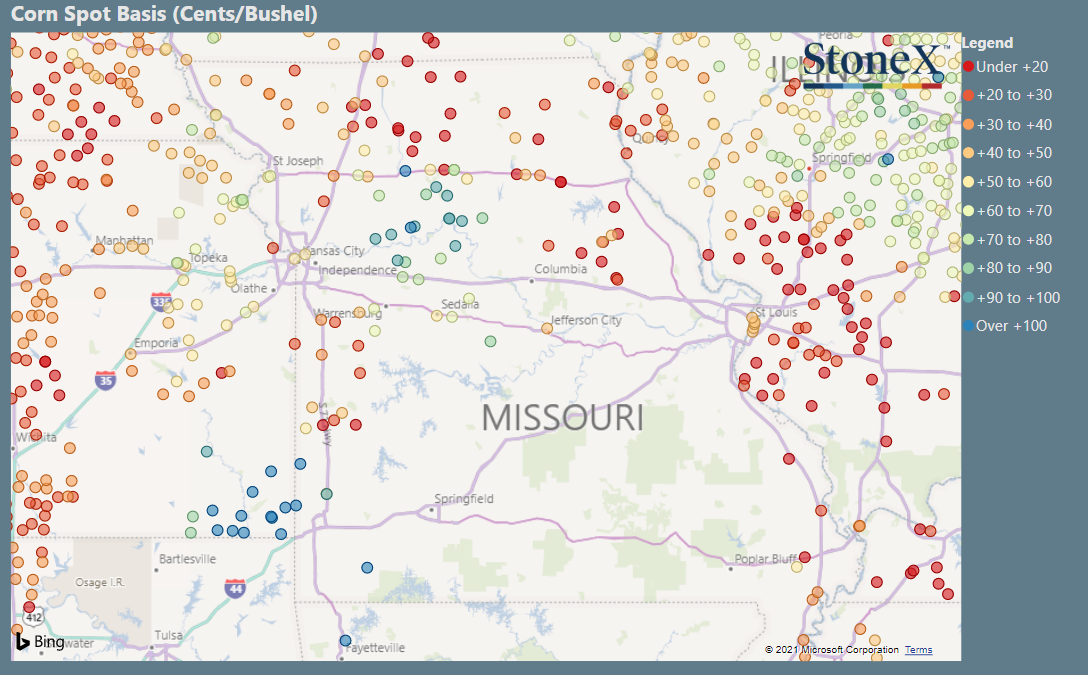The width and height of the screenshot is (1088, 675).
Task: Click the Topeka city label
Action: coord(208,257)
